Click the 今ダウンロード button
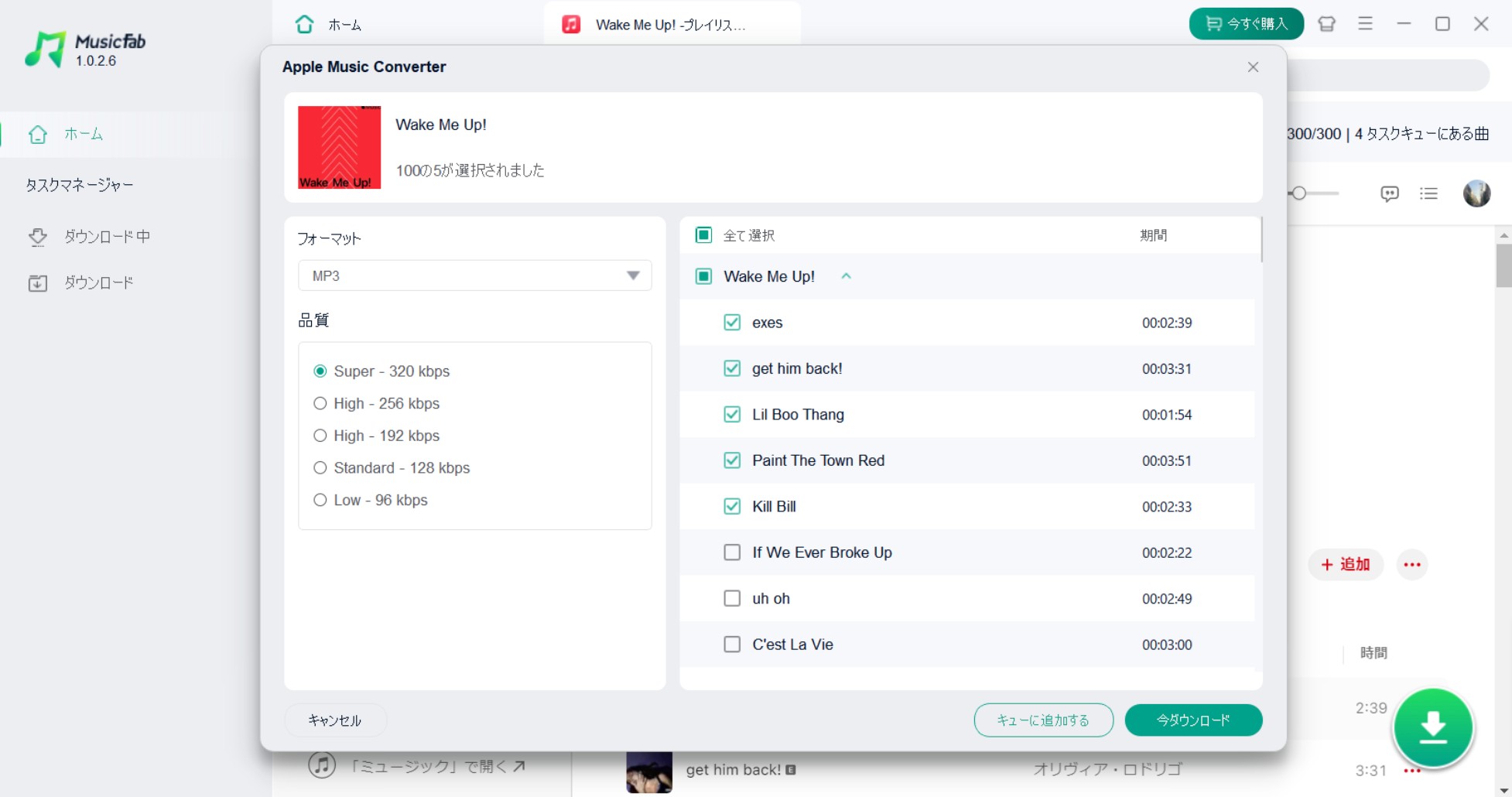This screenshot has width=1512, height=797. [1193, 720]
